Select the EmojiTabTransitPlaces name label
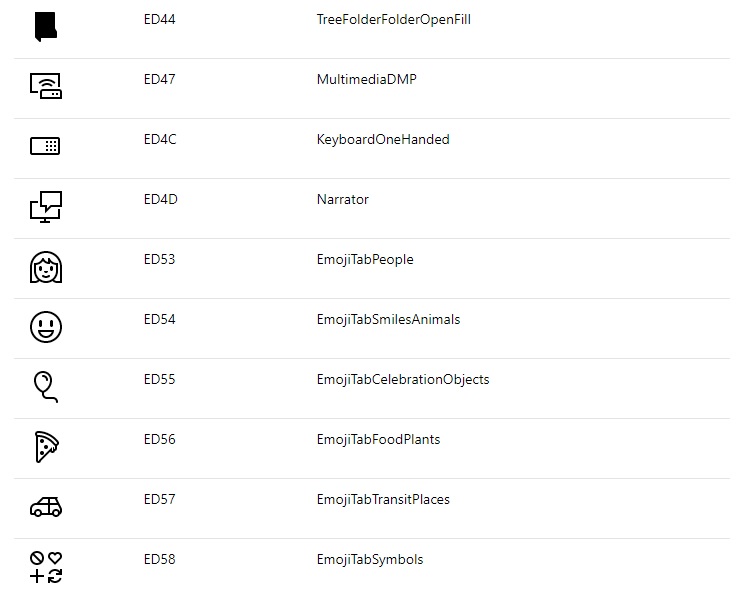The height and width of the screenshot is (595, 747). pyautogui.click(x=383, y=500)
